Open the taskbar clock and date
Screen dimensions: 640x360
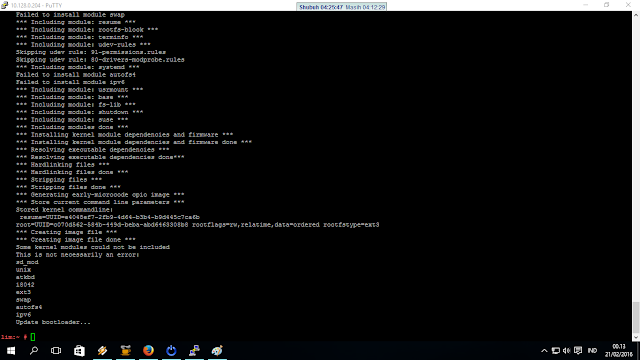[x=619, y=351]
